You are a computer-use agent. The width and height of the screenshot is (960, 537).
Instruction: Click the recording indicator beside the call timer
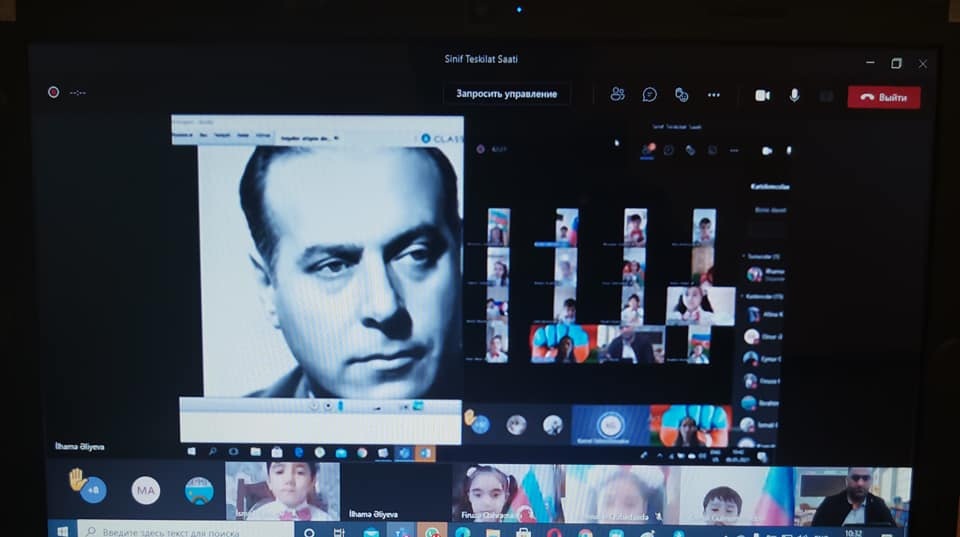point(54,92)
